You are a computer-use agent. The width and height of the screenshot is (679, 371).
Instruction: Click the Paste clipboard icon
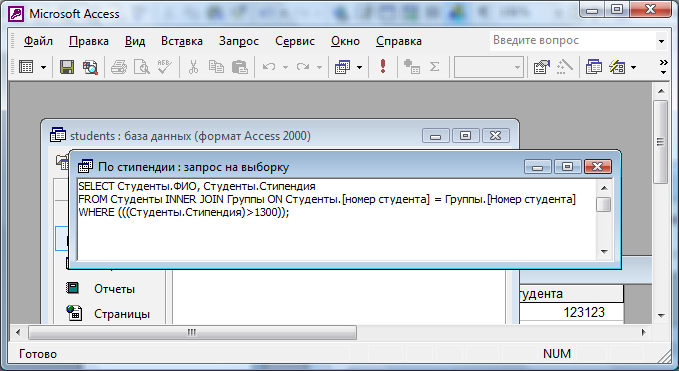(x=239, y=67)
